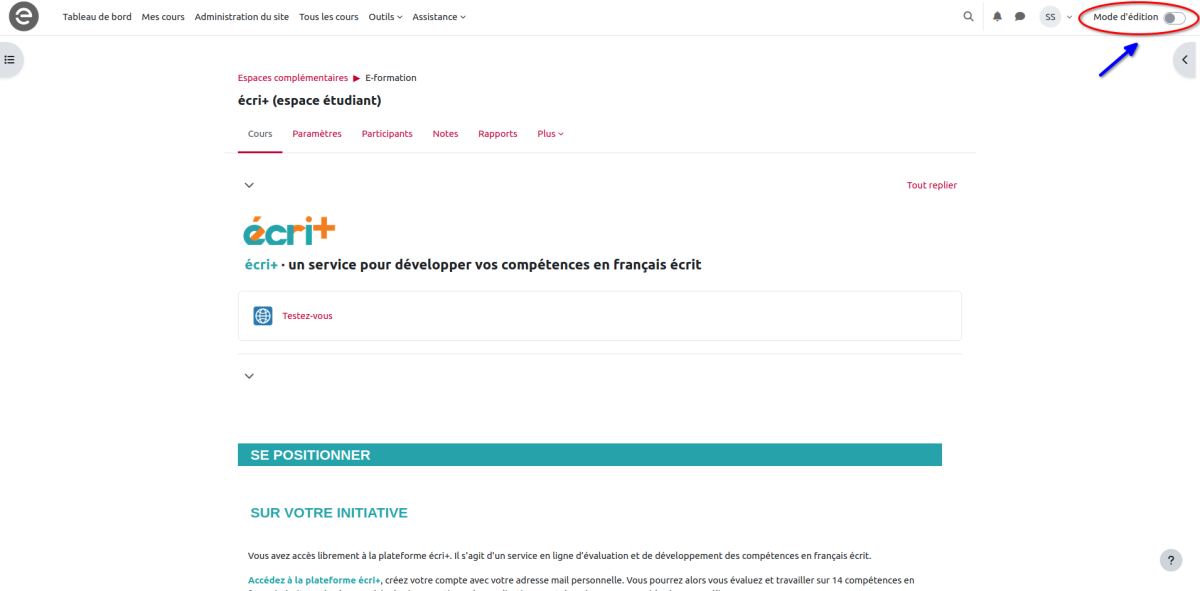Toggle the Mode d'édition switch
Image resolution: width=1200 pixels, height=591 pixels.
[x=1173, y=17]
